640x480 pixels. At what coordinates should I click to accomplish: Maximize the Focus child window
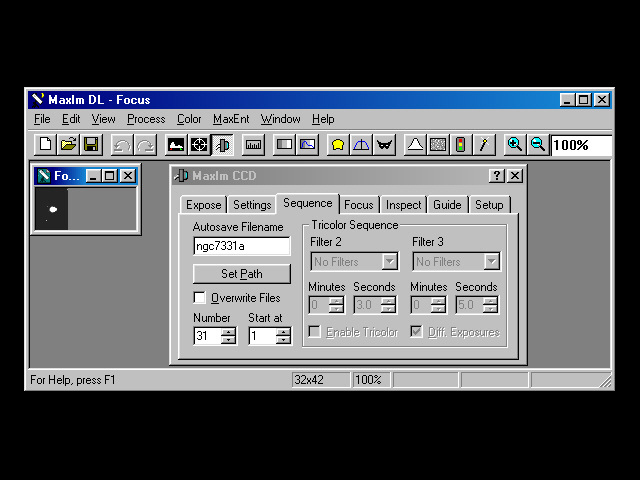(110, 176)
